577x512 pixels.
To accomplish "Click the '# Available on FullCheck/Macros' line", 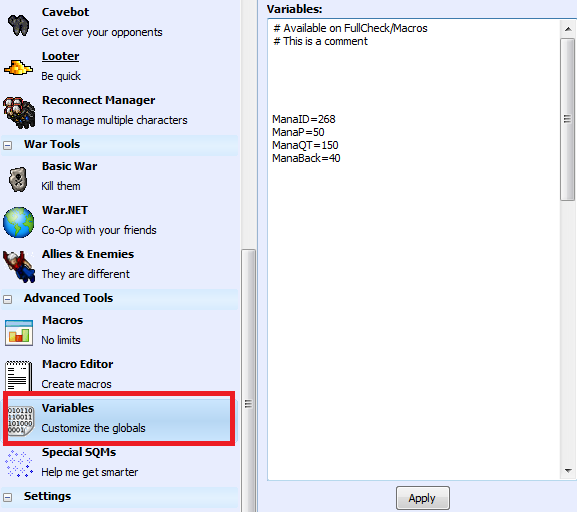I will [x=350, y=28].
